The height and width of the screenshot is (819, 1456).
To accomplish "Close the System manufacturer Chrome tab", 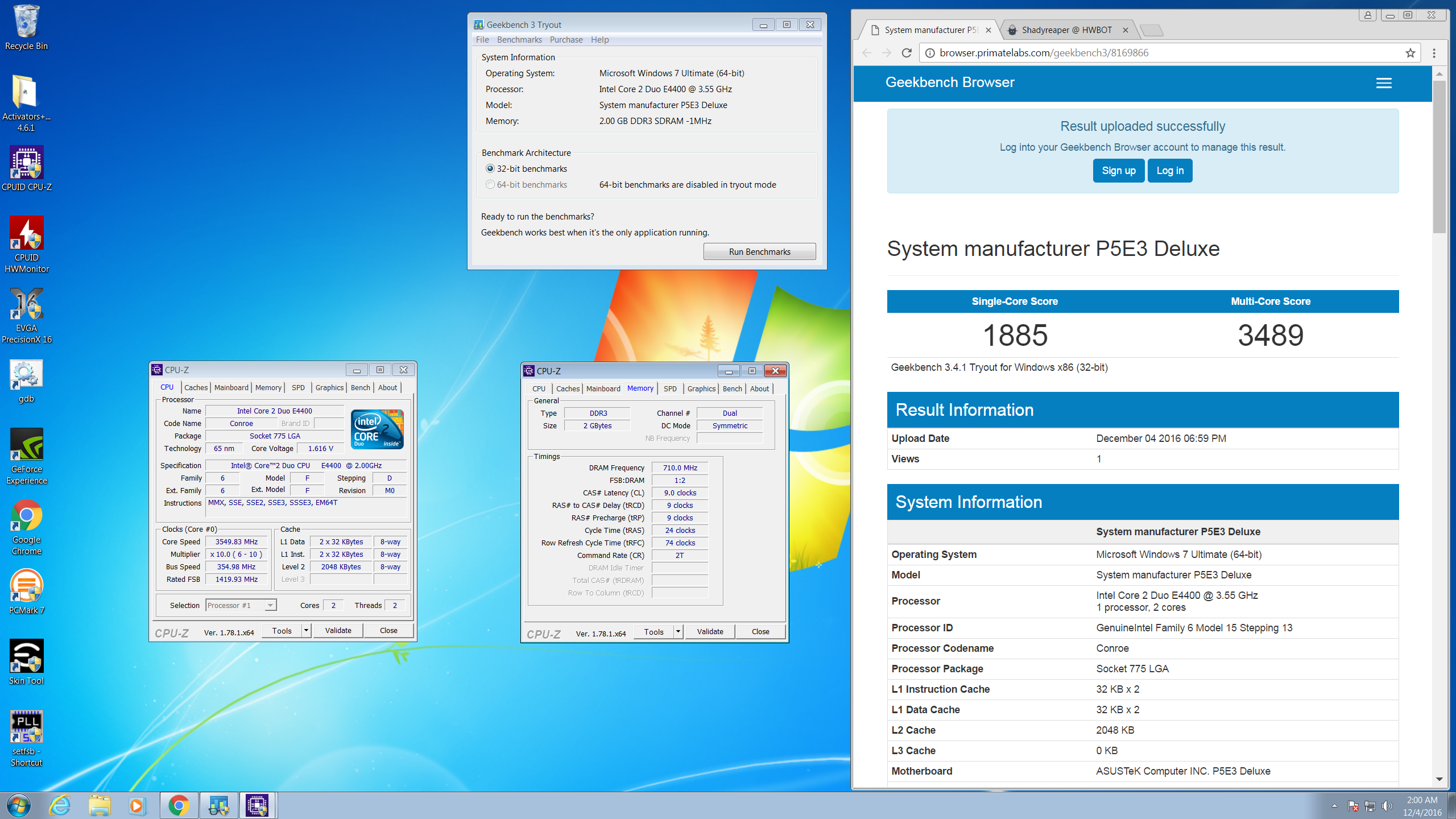I will point(988,30).
